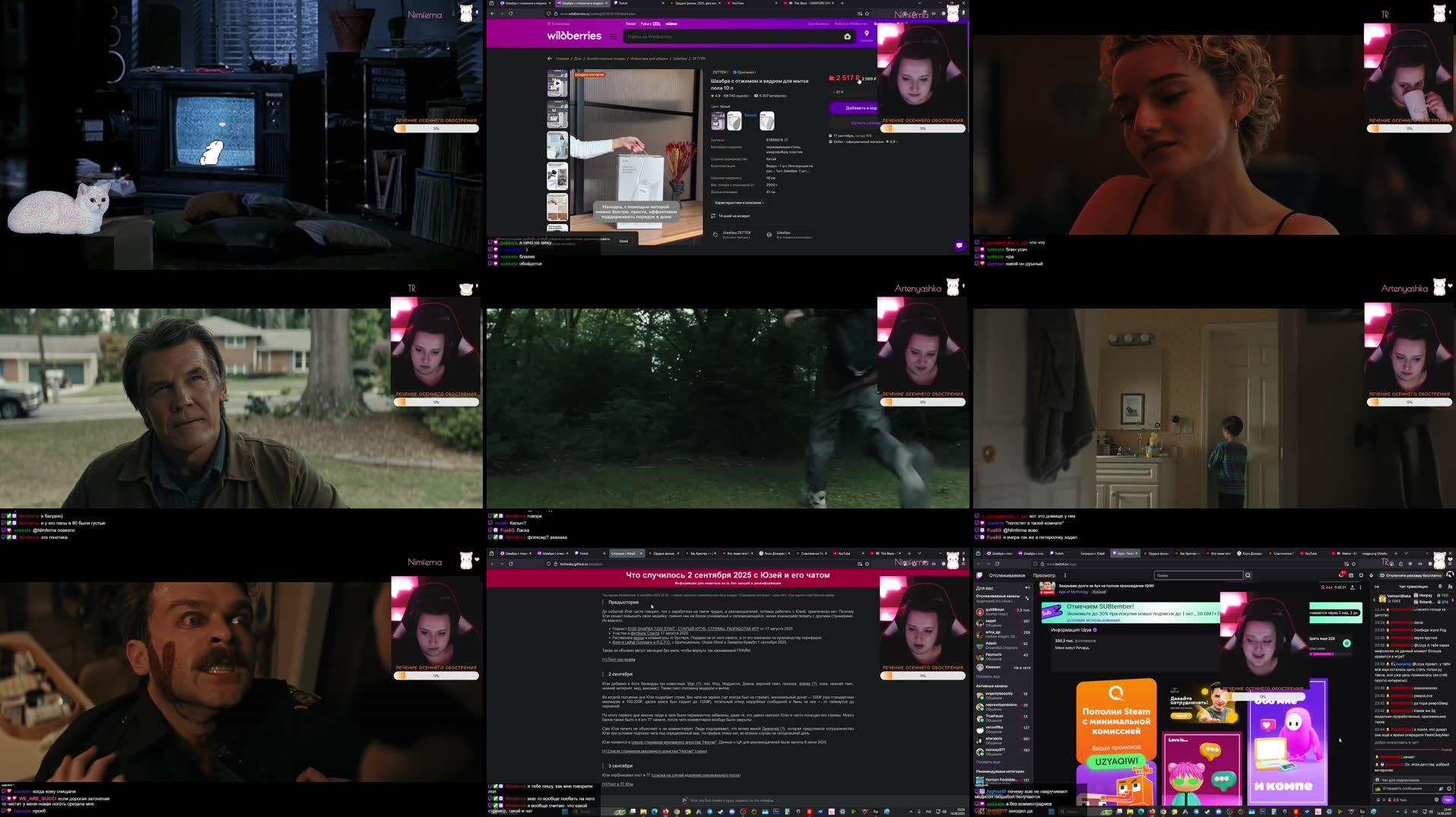Click the Wildberries search input field
The image size is (1456, 817).
click(x=730, y=36)
